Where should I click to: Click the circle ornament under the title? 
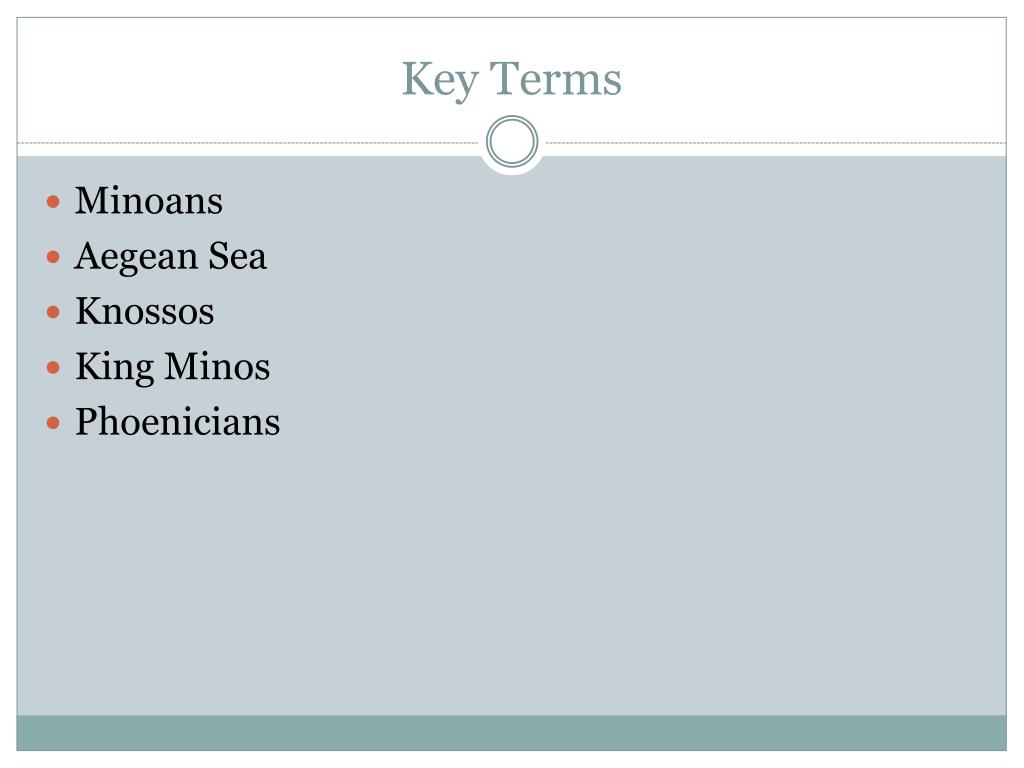click(512, 142)
